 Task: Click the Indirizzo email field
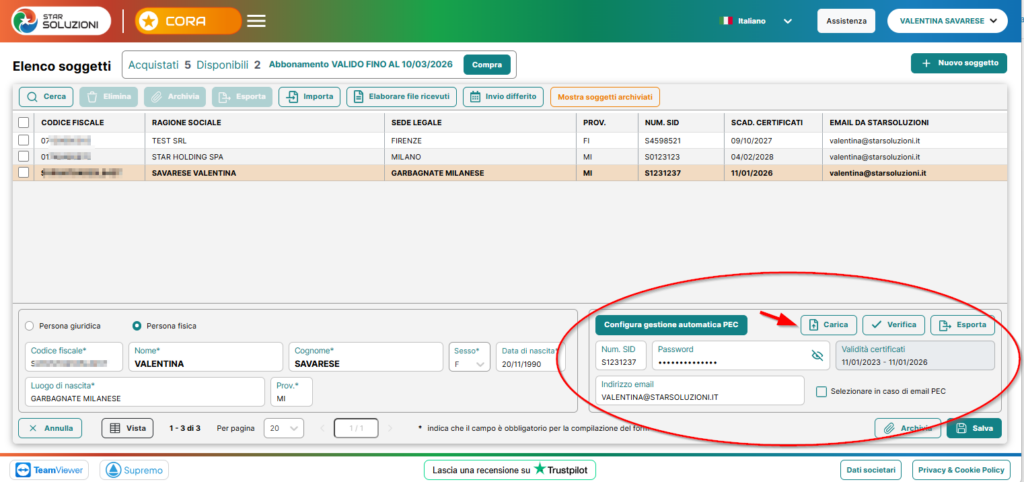pos(700,391)
